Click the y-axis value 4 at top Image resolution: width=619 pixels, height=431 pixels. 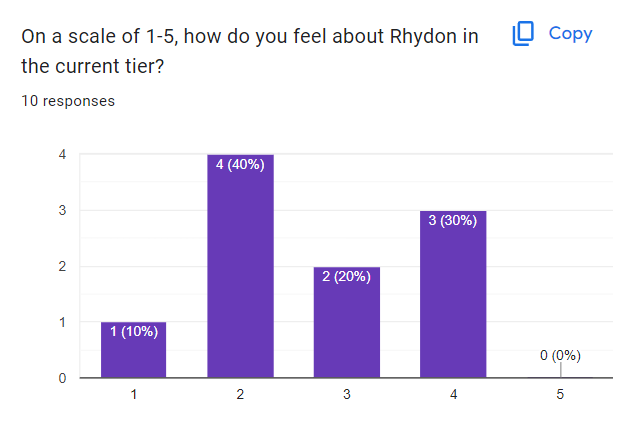(x=63, y=155)
